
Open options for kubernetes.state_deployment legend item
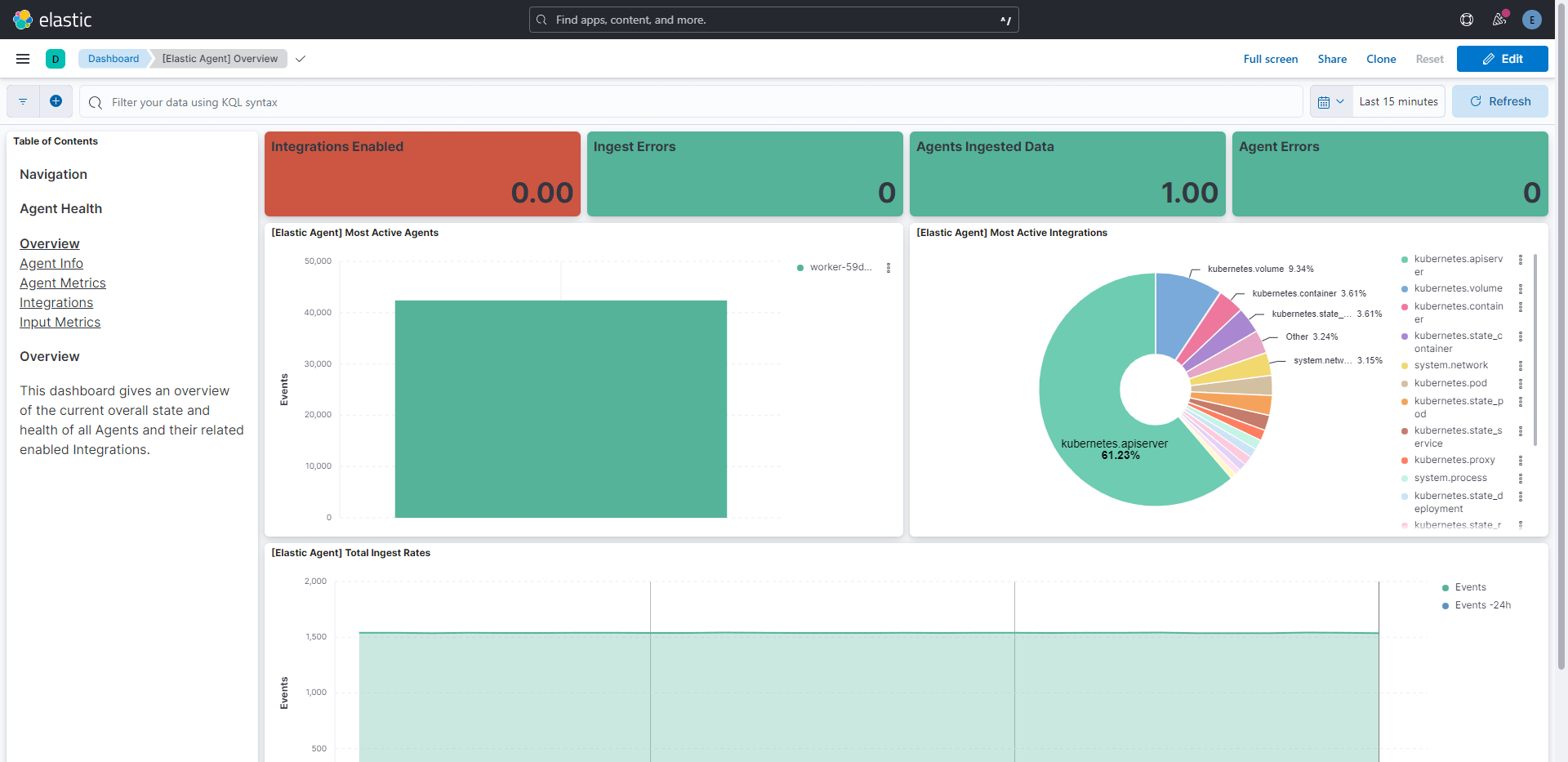pyautogui.click(x=1521, y=497)
